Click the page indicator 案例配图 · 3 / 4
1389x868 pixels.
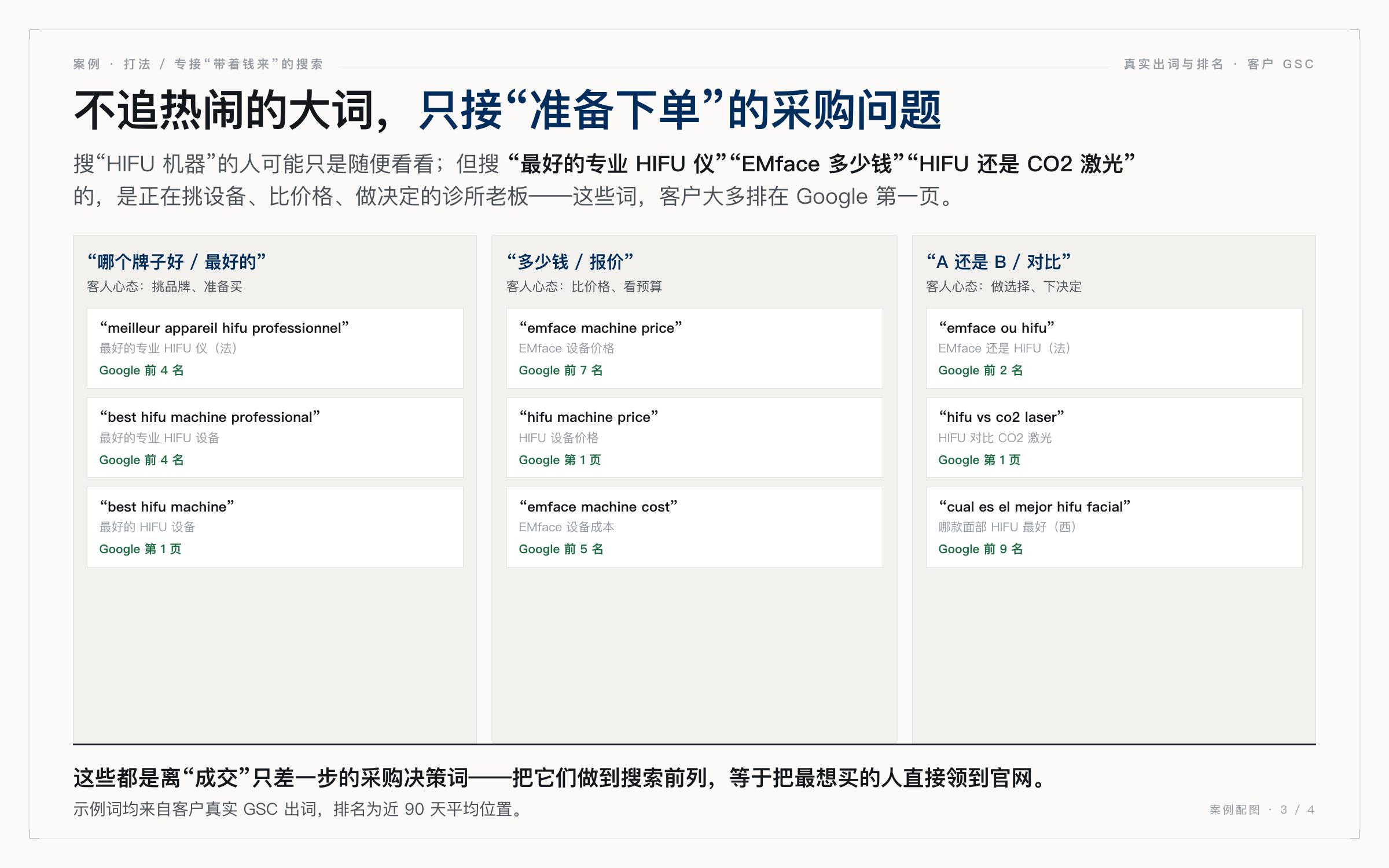click(x=1262, y=810)
